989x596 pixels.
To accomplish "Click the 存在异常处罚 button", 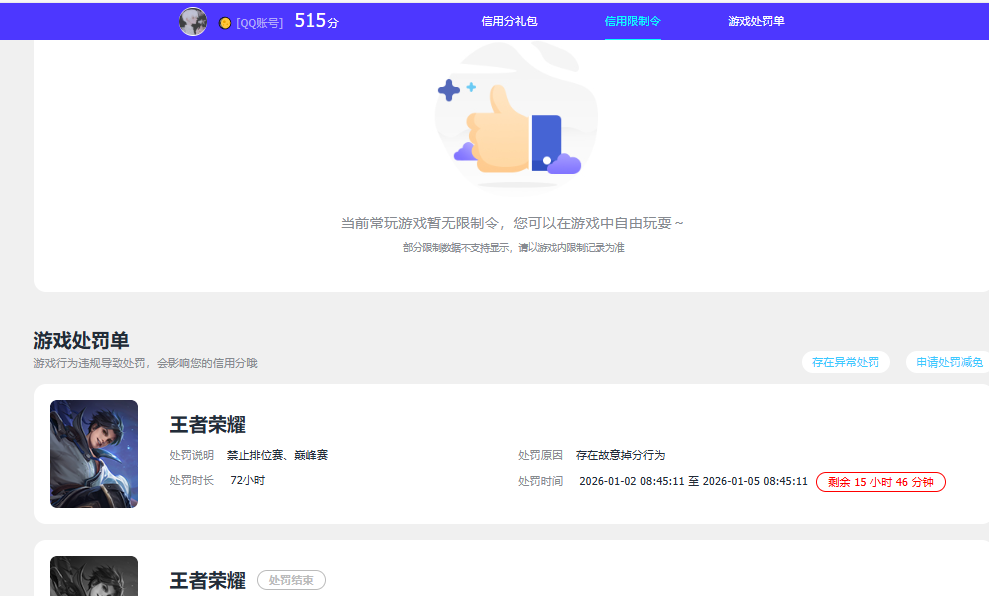I will (845, 362).
